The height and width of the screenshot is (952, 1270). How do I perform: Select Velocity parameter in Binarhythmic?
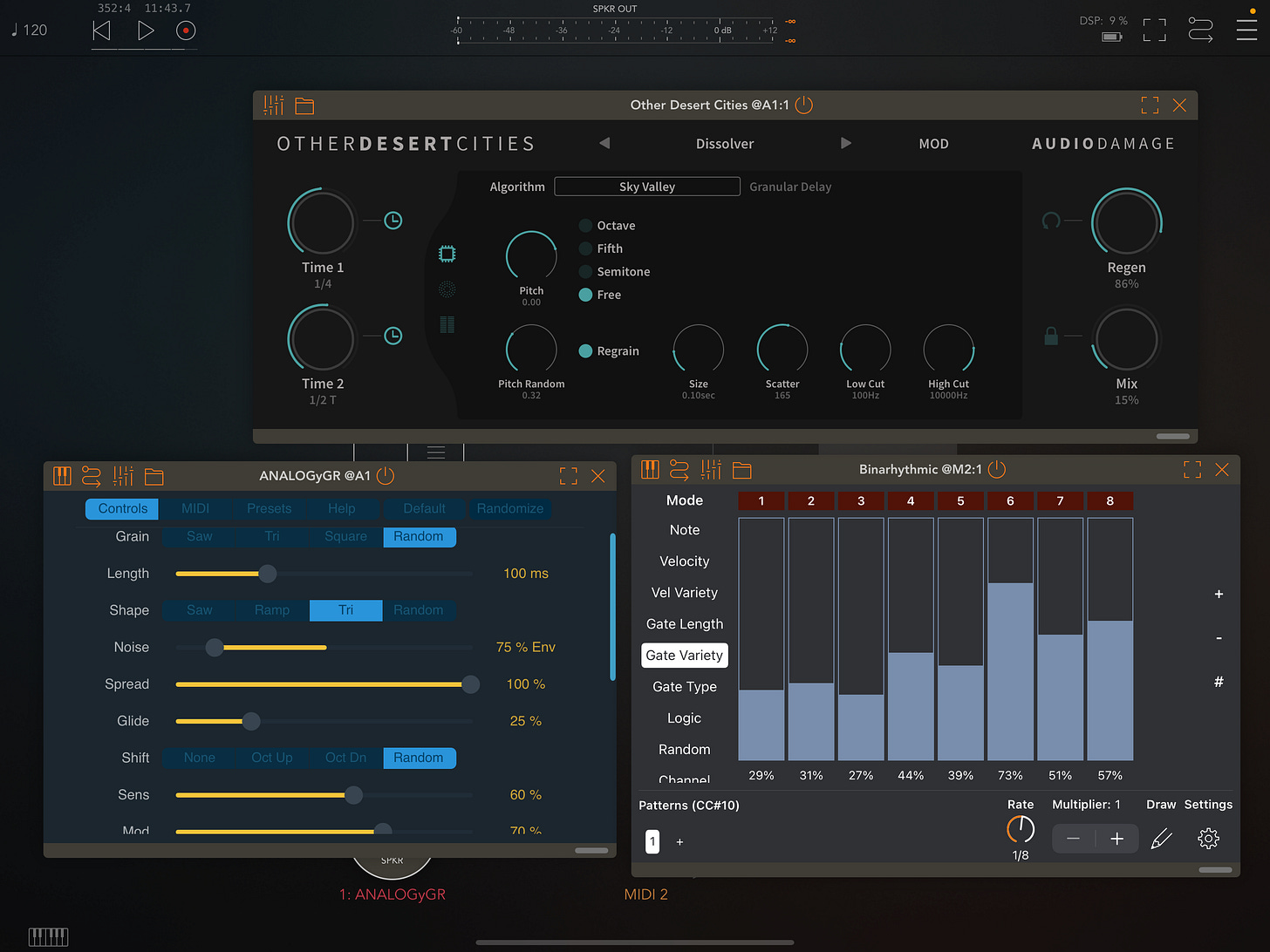[685, 561]
